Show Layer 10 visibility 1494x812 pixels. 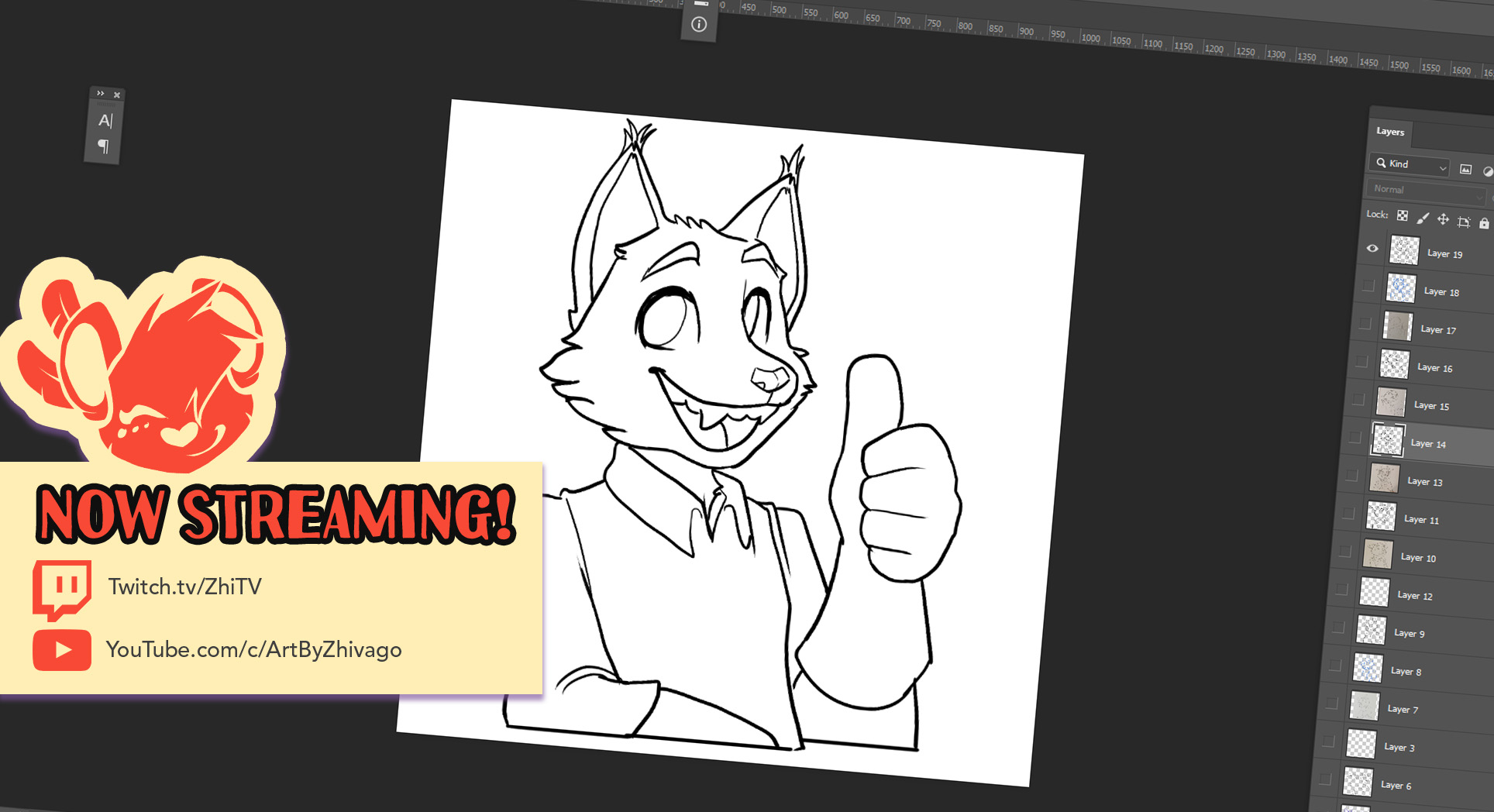pyautogui.click(x=1345, y=552)
